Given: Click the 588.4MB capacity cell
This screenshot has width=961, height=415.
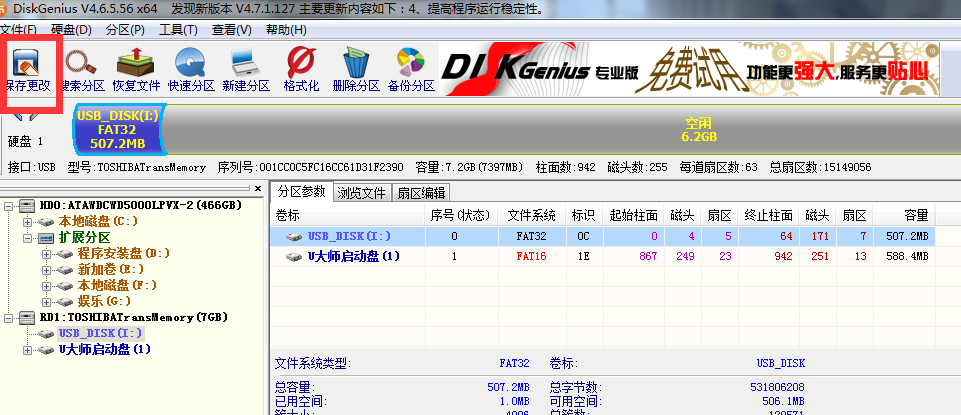Looking at the screenshot, I should [x=907, y=256].
